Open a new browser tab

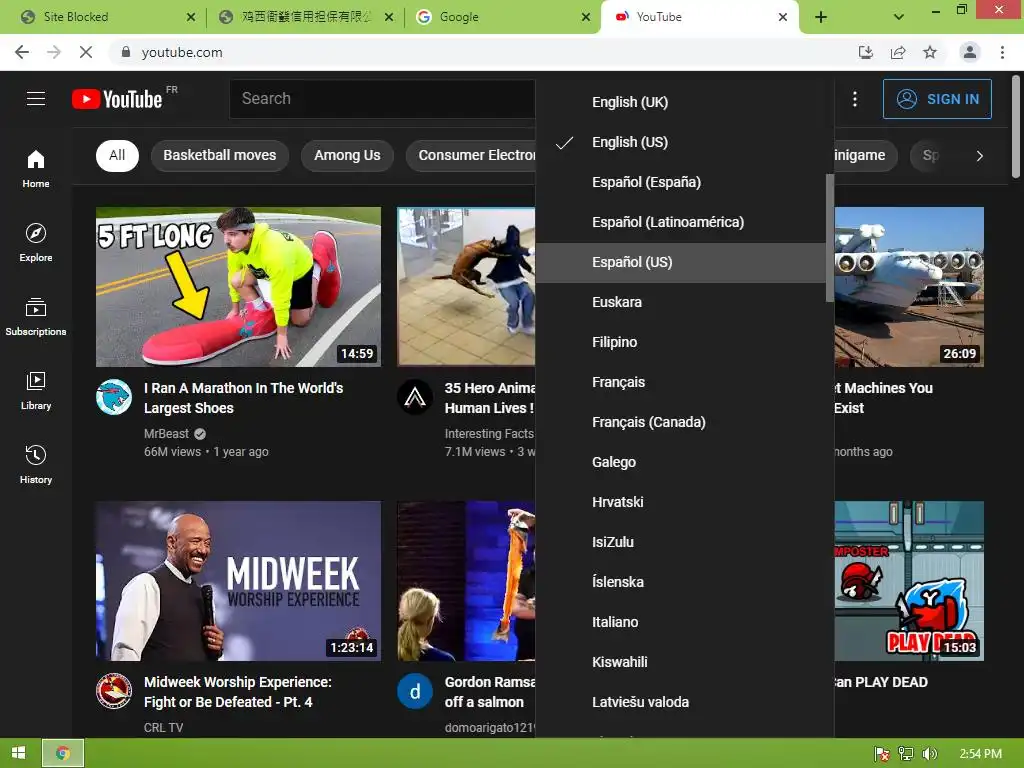(x=821, y=17)
